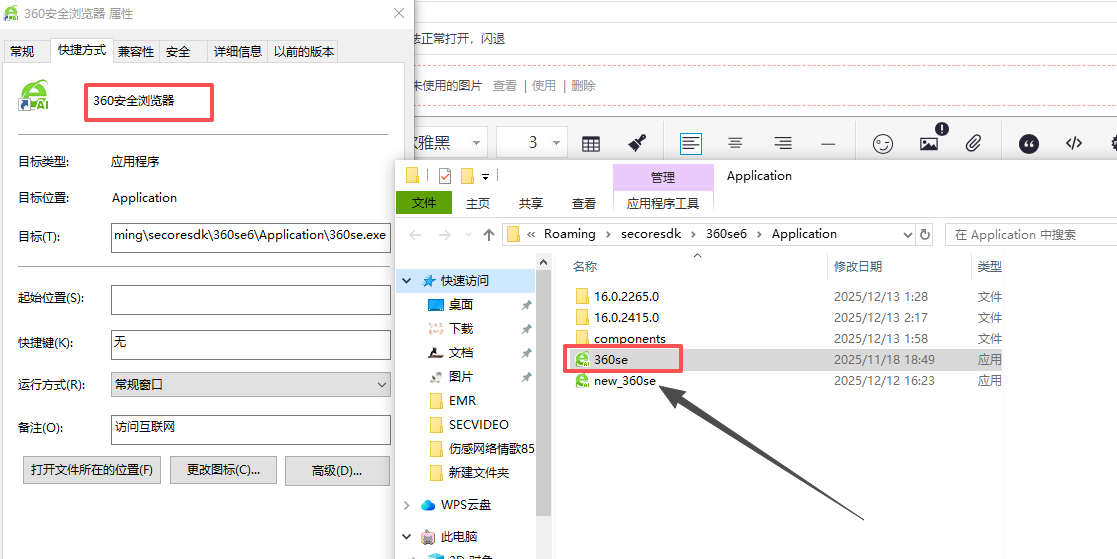Collapse the 快速访问 tree node
The image size is (1117, 559).
pos(407,281)
